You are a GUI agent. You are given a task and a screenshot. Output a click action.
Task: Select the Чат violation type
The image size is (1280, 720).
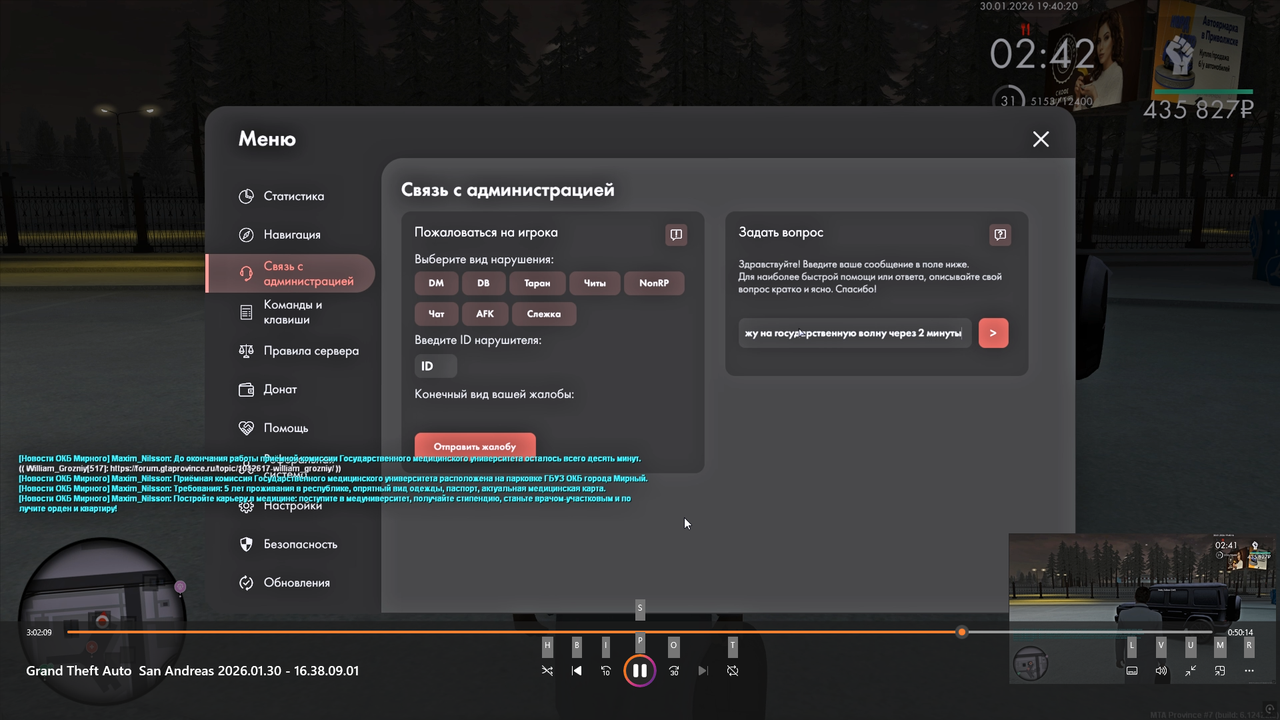click(x=436, y=313)
